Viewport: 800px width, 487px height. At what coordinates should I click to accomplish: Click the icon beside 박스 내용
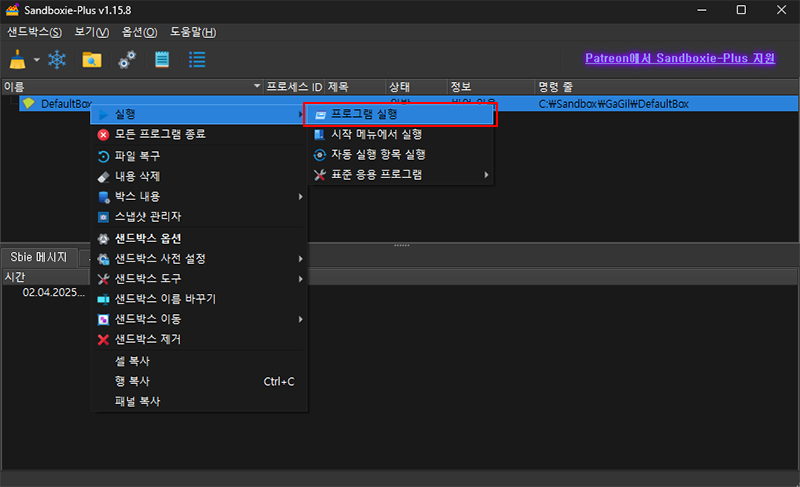coord(104,197)
